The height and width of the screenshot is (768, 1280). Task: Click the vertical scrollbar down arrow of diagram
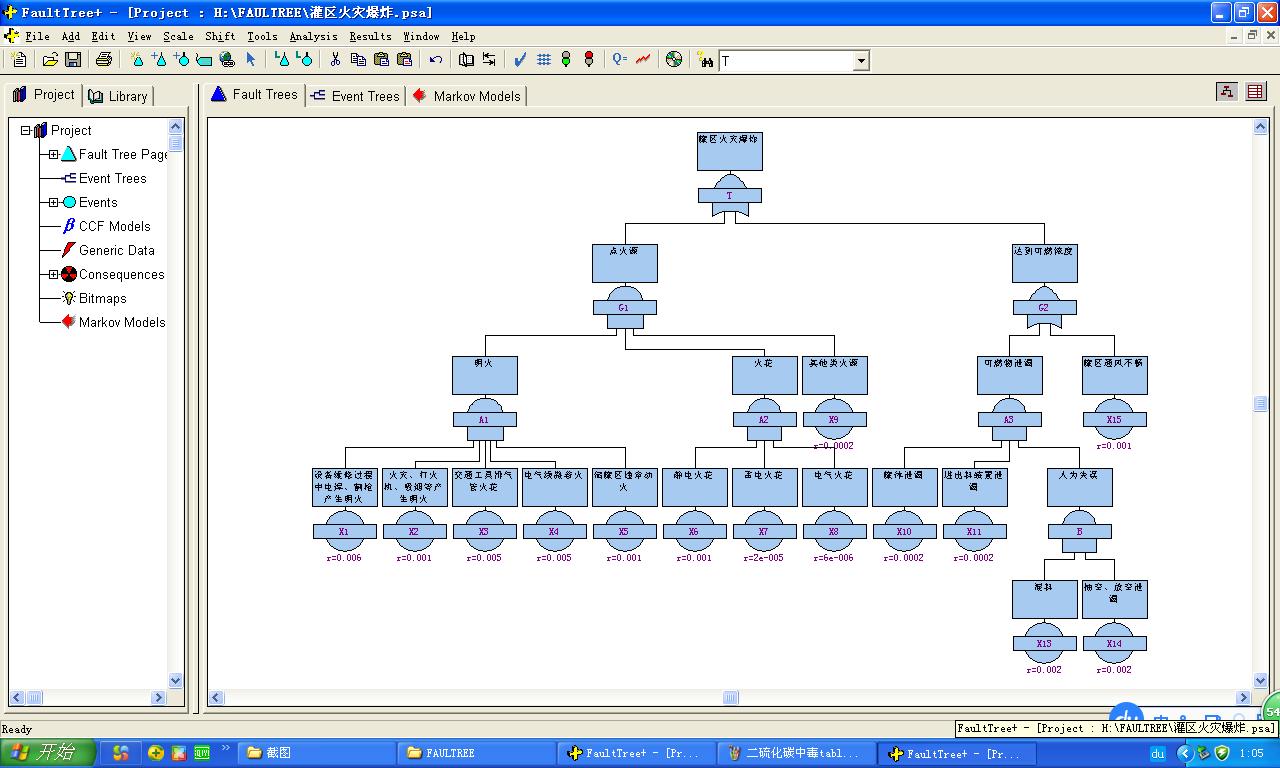[x=1261, y=680]
